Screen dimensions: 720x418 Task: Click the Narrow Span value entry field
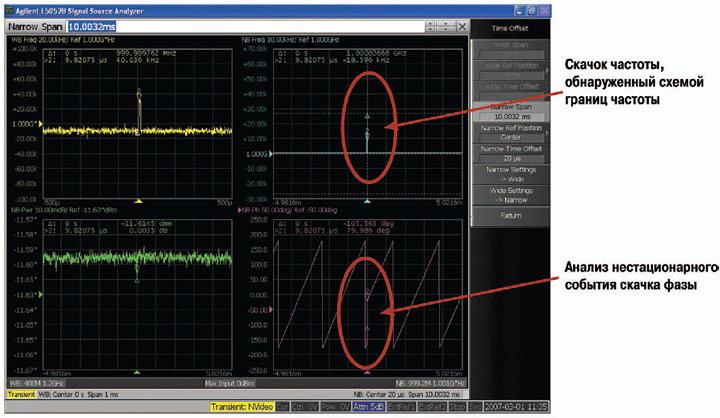coord(246,27)
